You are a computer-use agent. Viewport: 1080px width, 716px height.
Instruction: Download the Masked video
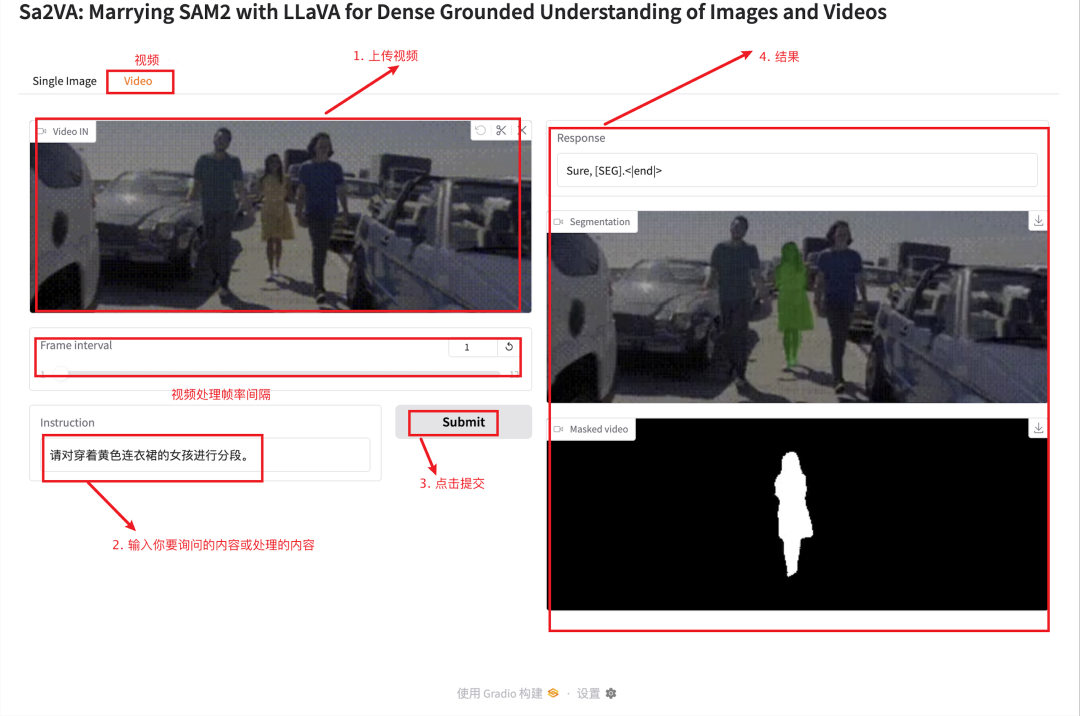1038,428
